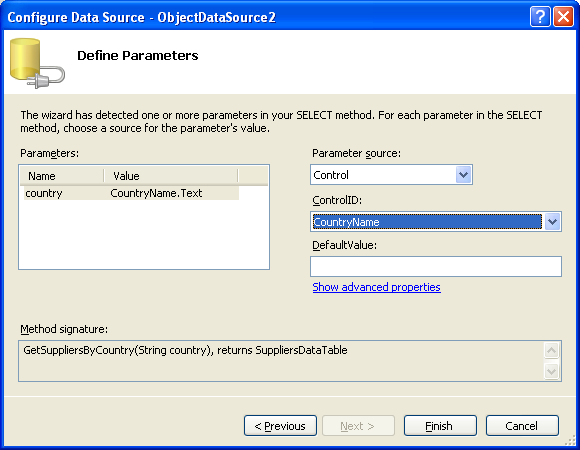The width and height of the screenshot is (580, 450).
Task: Click CountryName.Text value cell
Action: pos(156,193)
